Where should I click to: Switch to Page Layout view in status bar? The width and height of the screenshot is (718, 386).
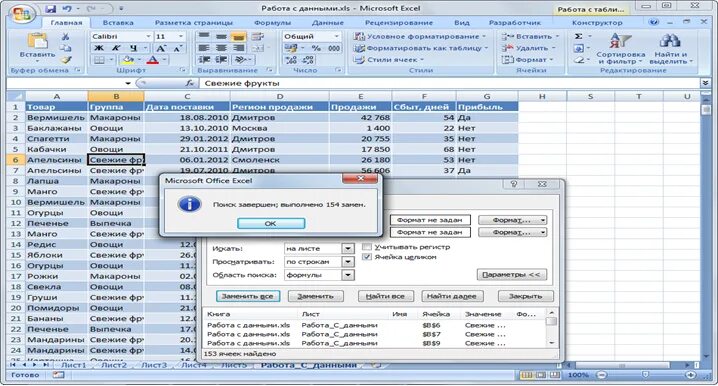click(x=541, y=375)
